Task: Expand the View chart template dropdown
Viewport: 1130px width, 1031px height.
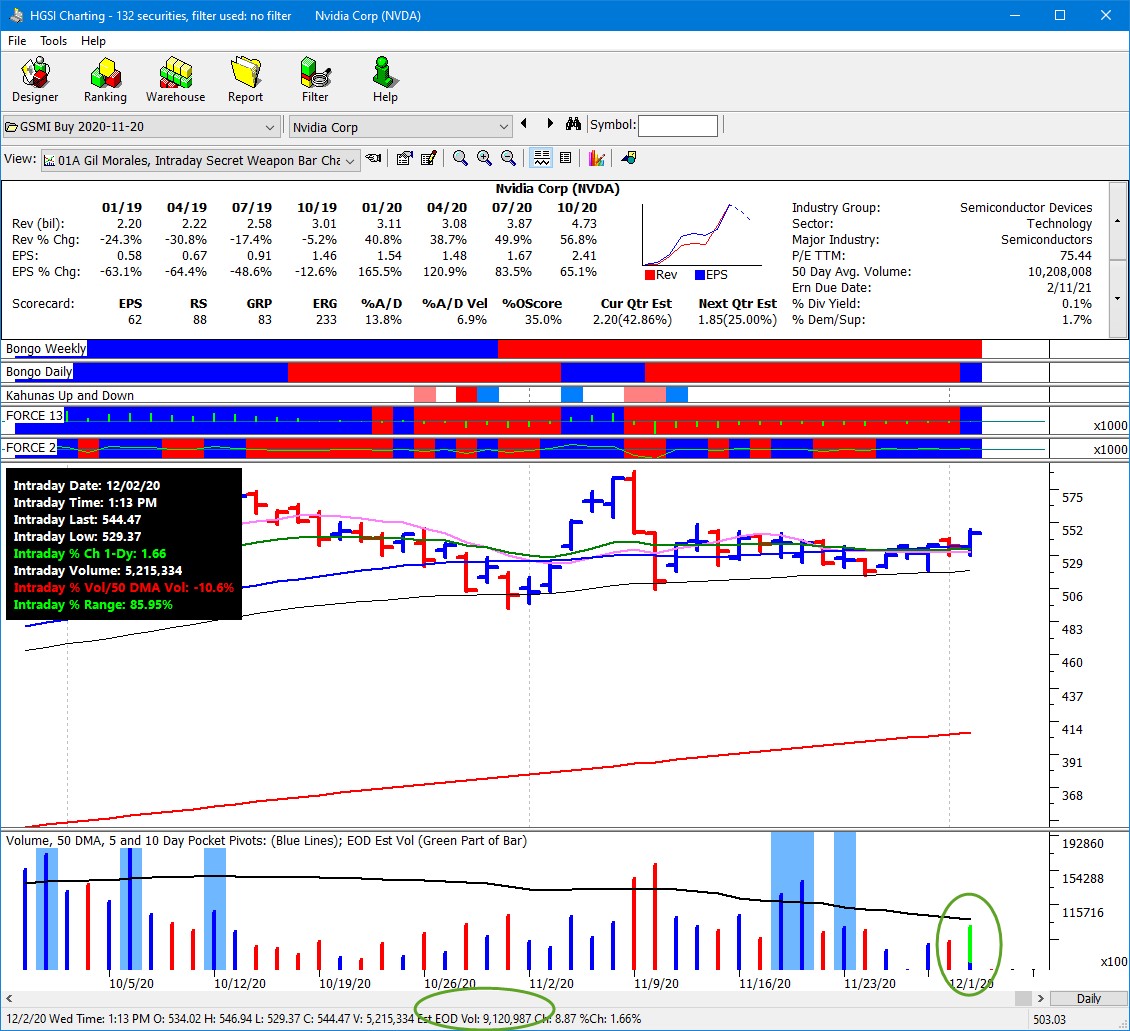Action: tap(350, 161)
